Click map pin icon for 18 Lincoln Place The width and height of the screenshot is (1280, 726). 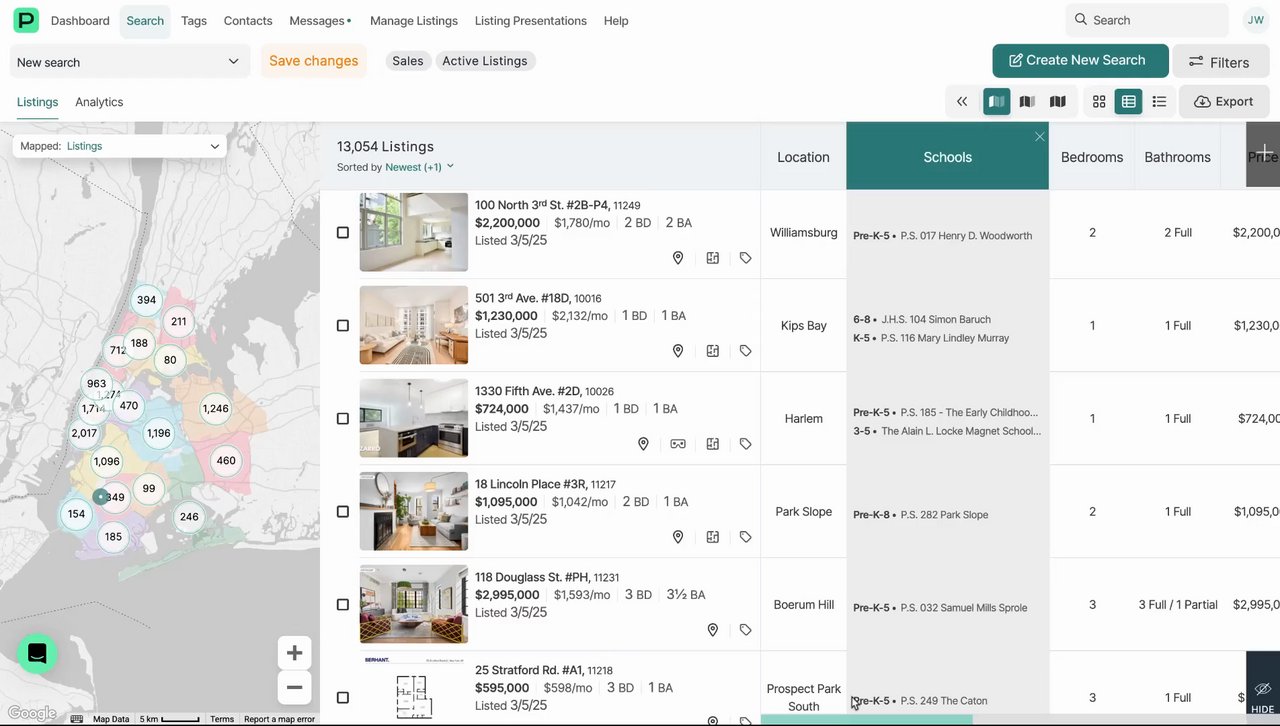point(678,537)
